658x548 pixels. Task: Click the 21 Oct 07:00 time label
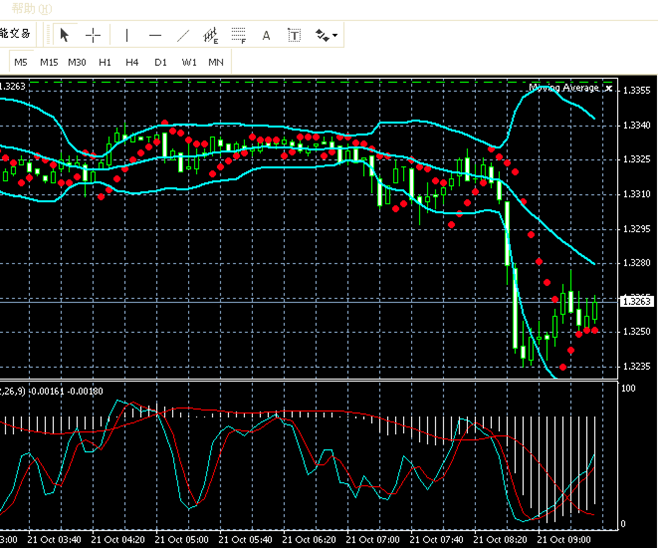[373, 540]
